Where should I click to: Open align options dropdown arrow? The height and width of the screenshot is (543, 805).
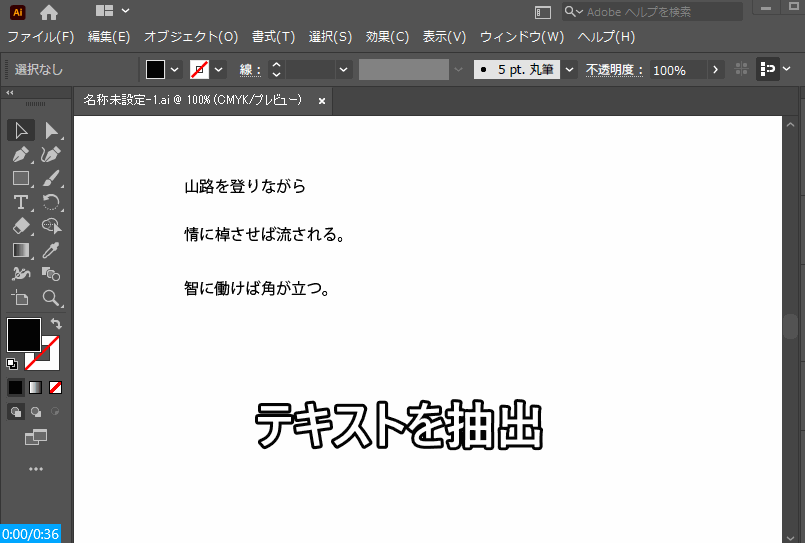pyautogui.click(x=787, y=69)
